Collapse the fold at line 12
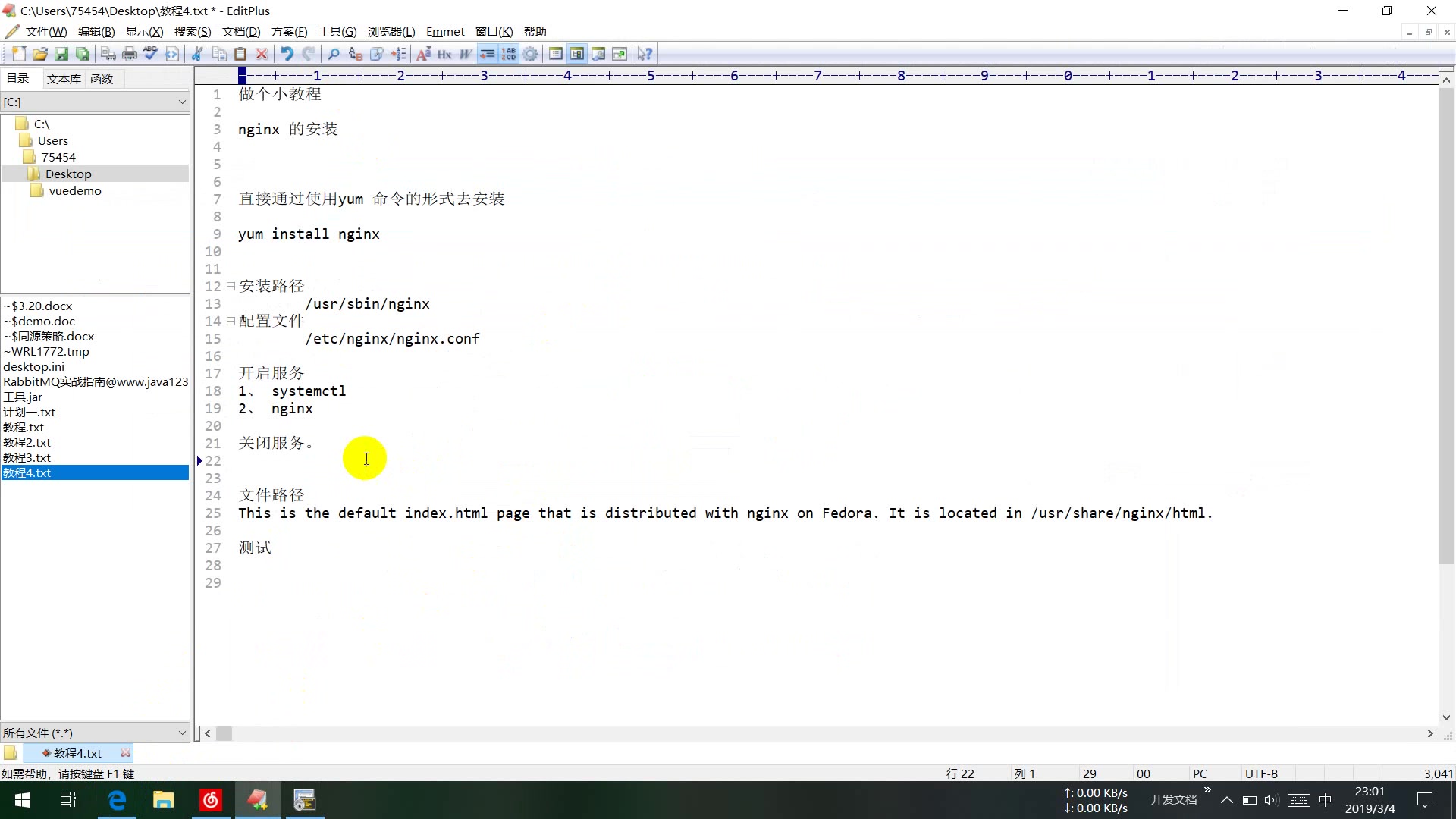This screenshot has width=1456, height=819. [x=231, y=287]
